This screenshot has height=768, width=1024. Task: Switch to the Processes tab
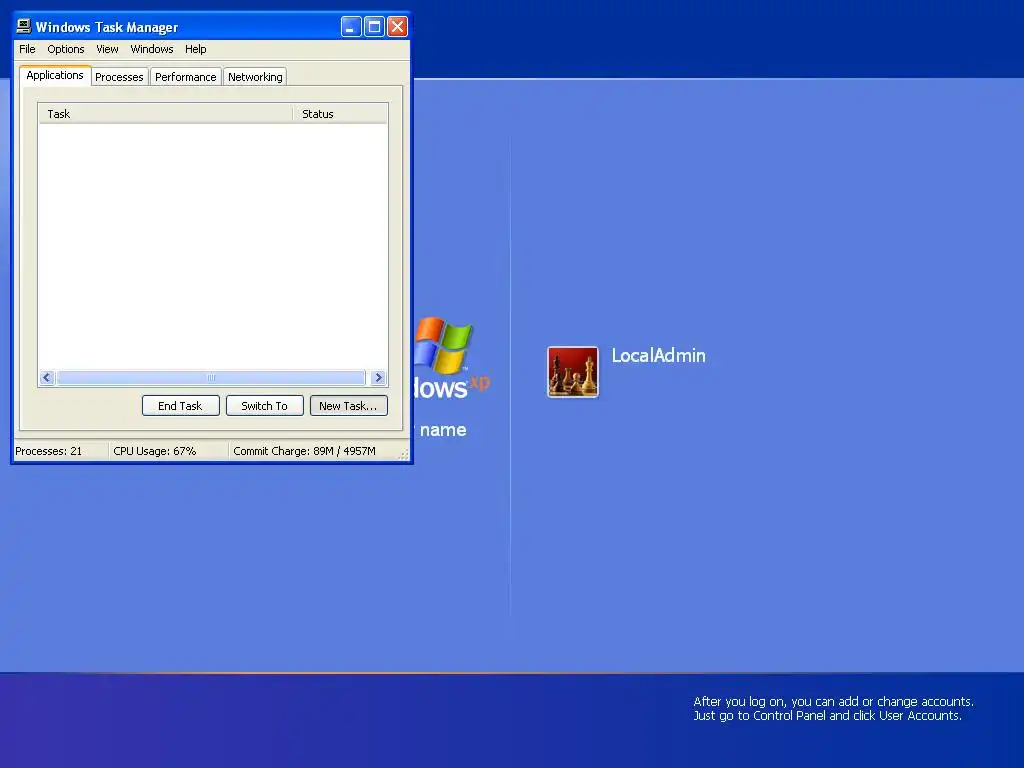[119, 77]
